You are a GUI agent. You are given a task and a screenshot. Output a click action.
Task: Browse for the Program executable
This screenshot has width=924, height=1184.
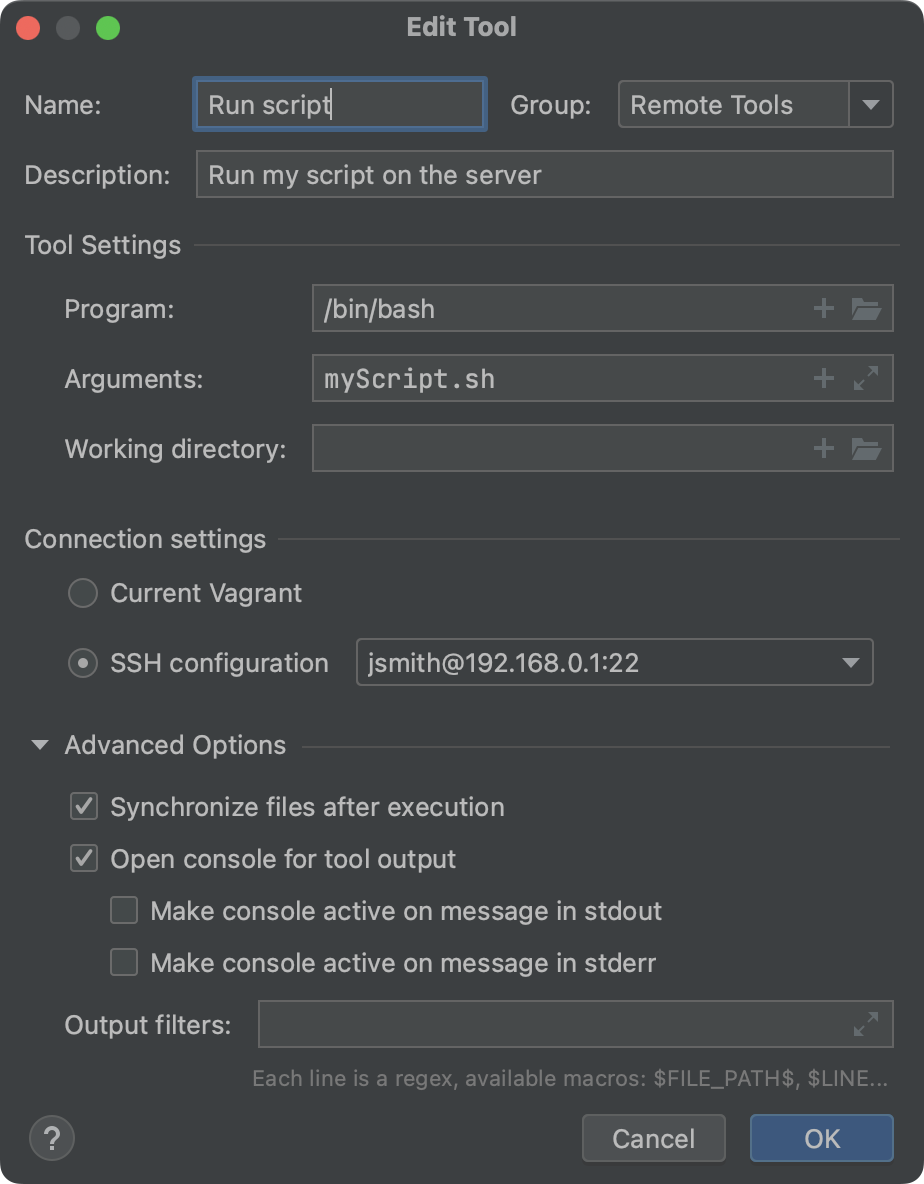[866, 308]
